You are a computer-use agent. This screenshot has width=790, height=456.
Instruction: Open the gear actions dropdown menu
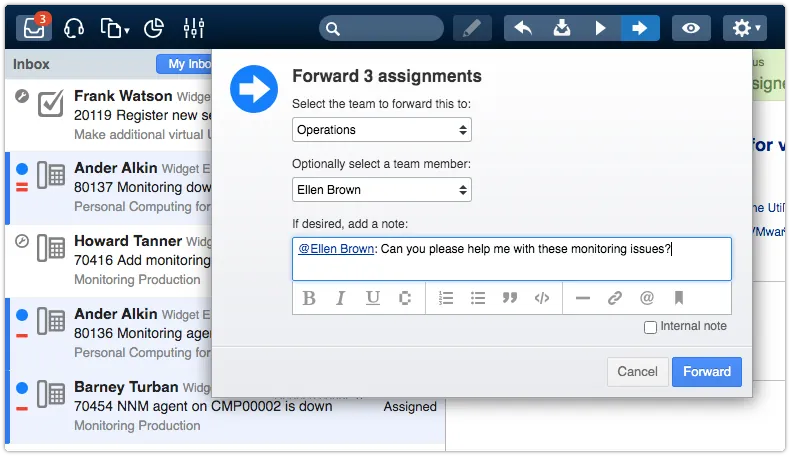745,28
